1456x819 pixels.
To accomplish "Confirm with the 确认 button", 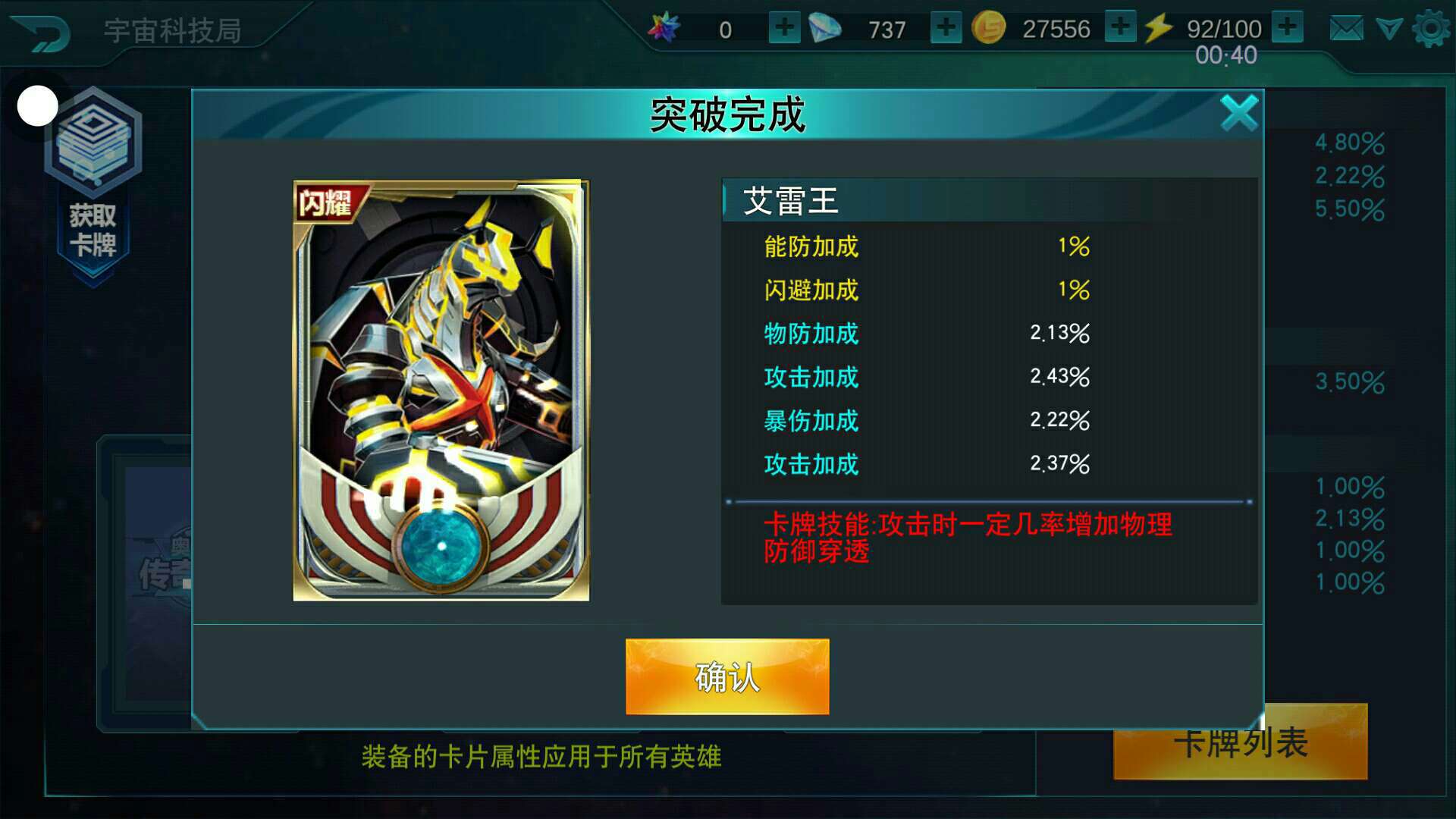I will [x=727, y=676].
